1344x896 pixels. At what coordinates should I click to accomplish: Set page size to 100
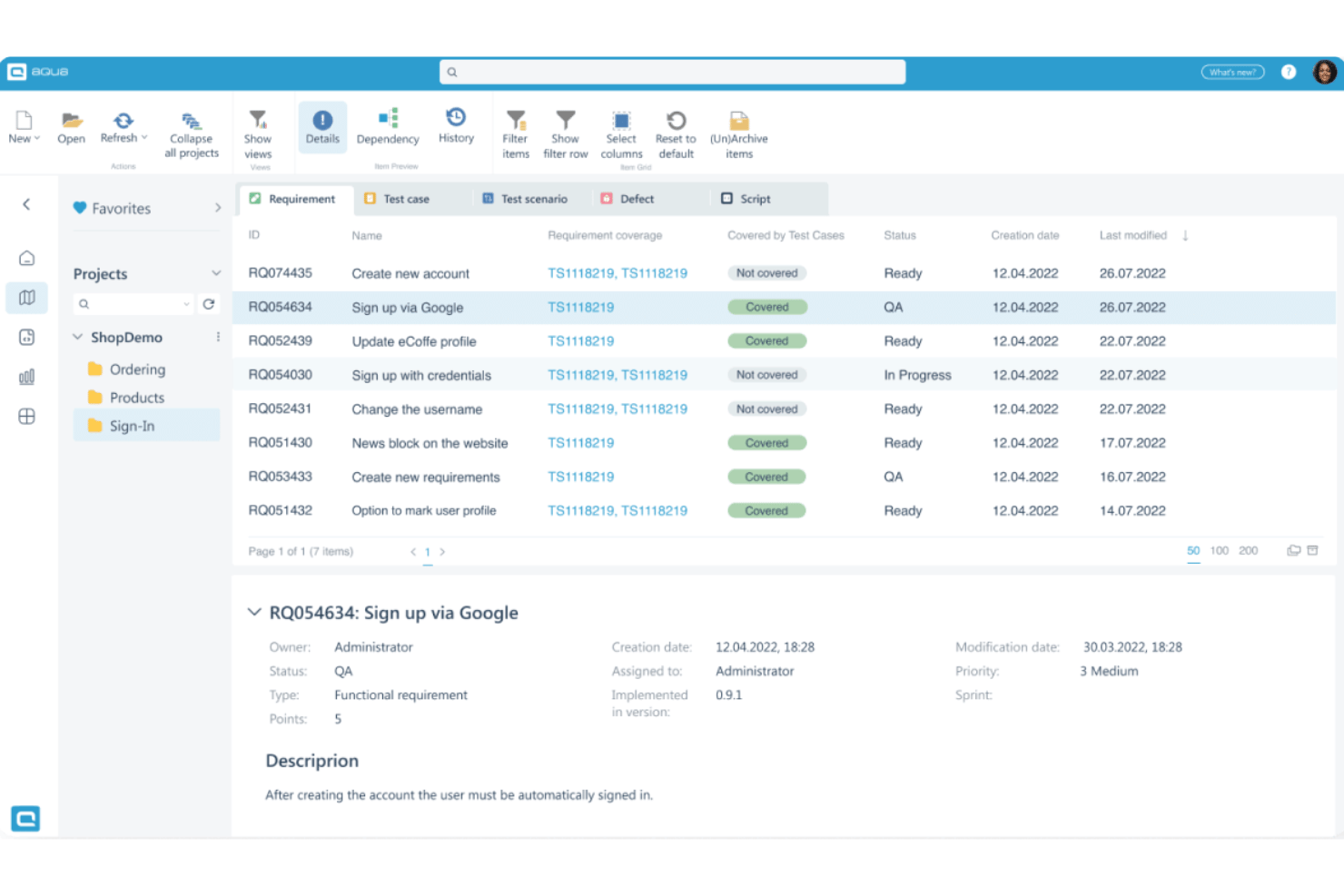[x=1220, y=551]
